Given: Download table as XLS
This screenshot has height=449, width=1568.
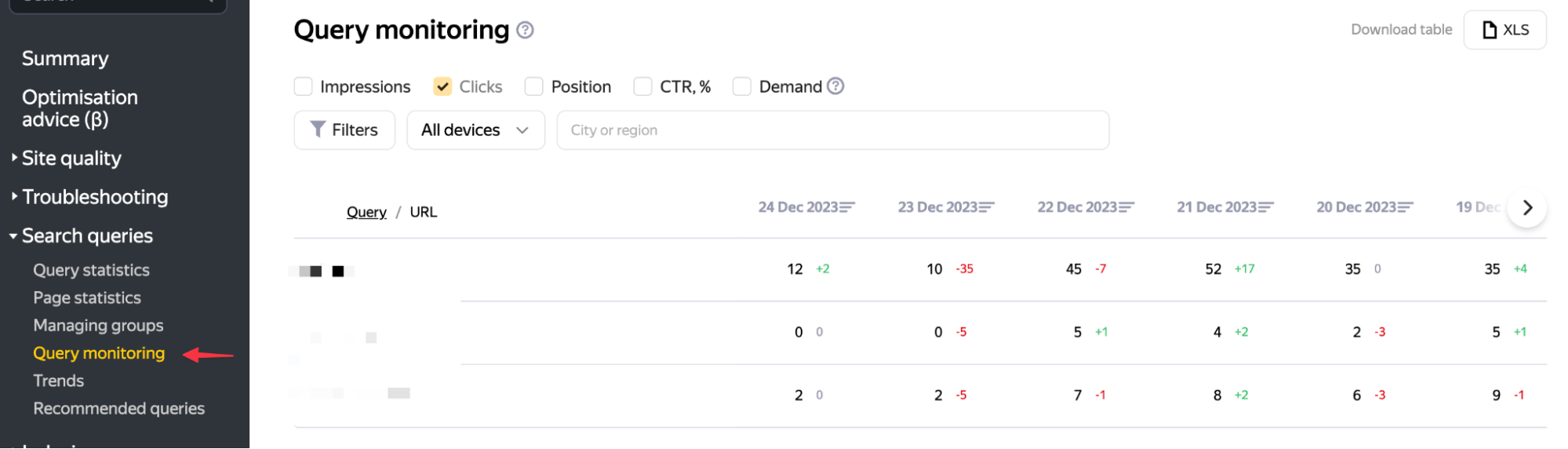Looking at the screenshot, I should (x=1504, y=30).
